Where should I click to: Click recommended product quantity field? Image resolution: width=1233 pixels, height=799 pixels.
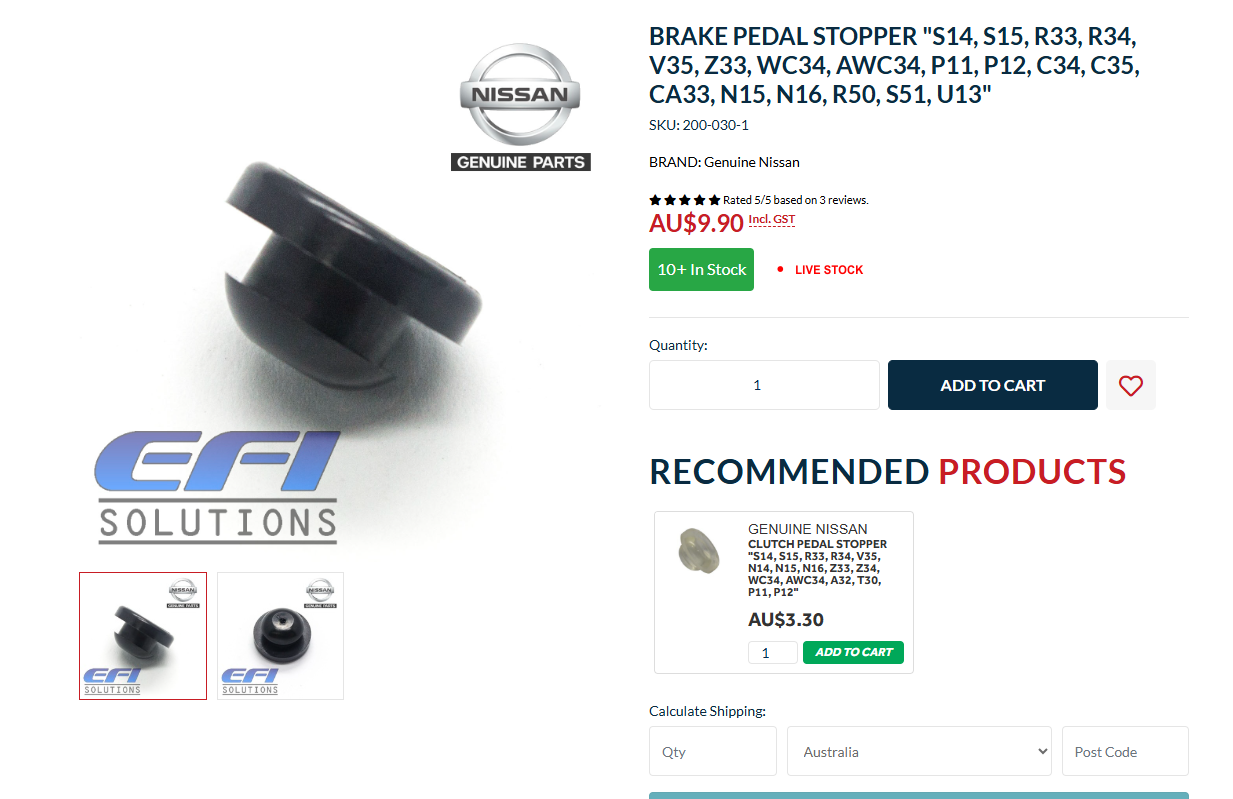[773, 652]
